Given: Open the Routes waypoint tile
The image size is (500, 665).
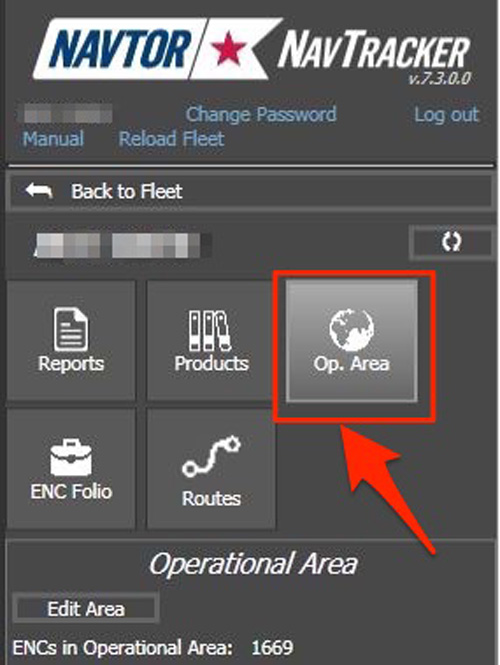Looking at the screenshot, I should [211, 469].
